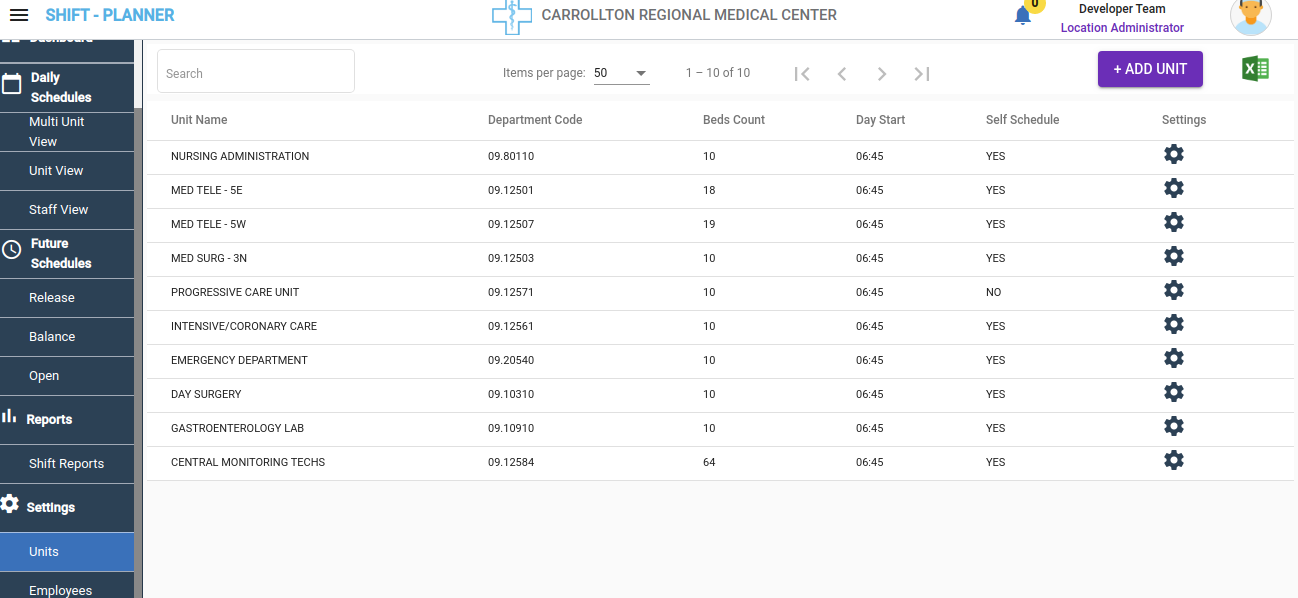This screenshot has width=1298, height=598.
Task: Open settings gear for Emergency Department
Action: click(1174, 358)
